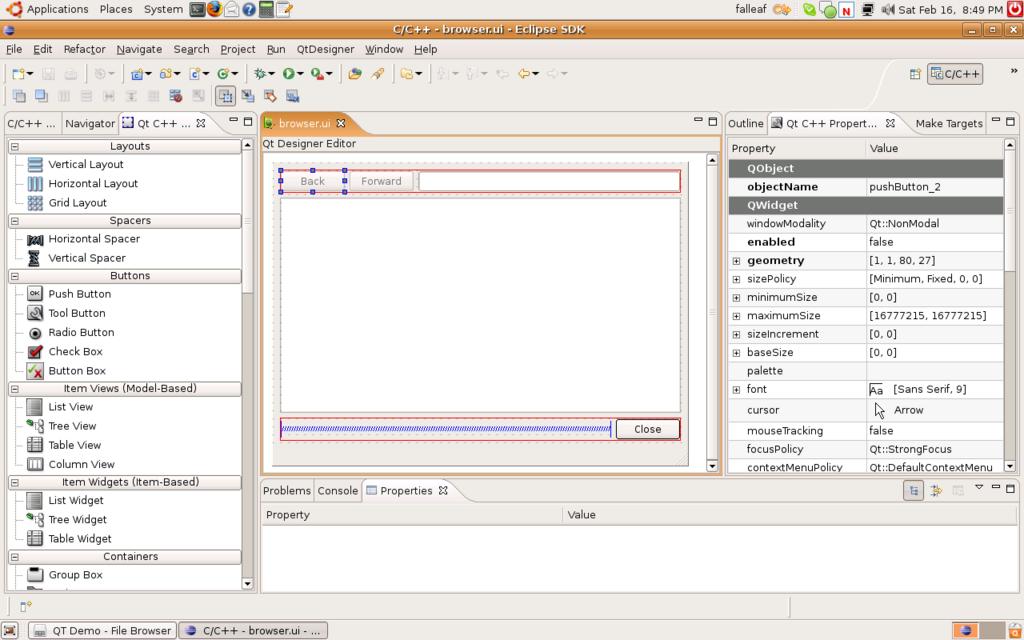Select Check Box in widget box
The image size is (1024, 640).
(75, 351)
